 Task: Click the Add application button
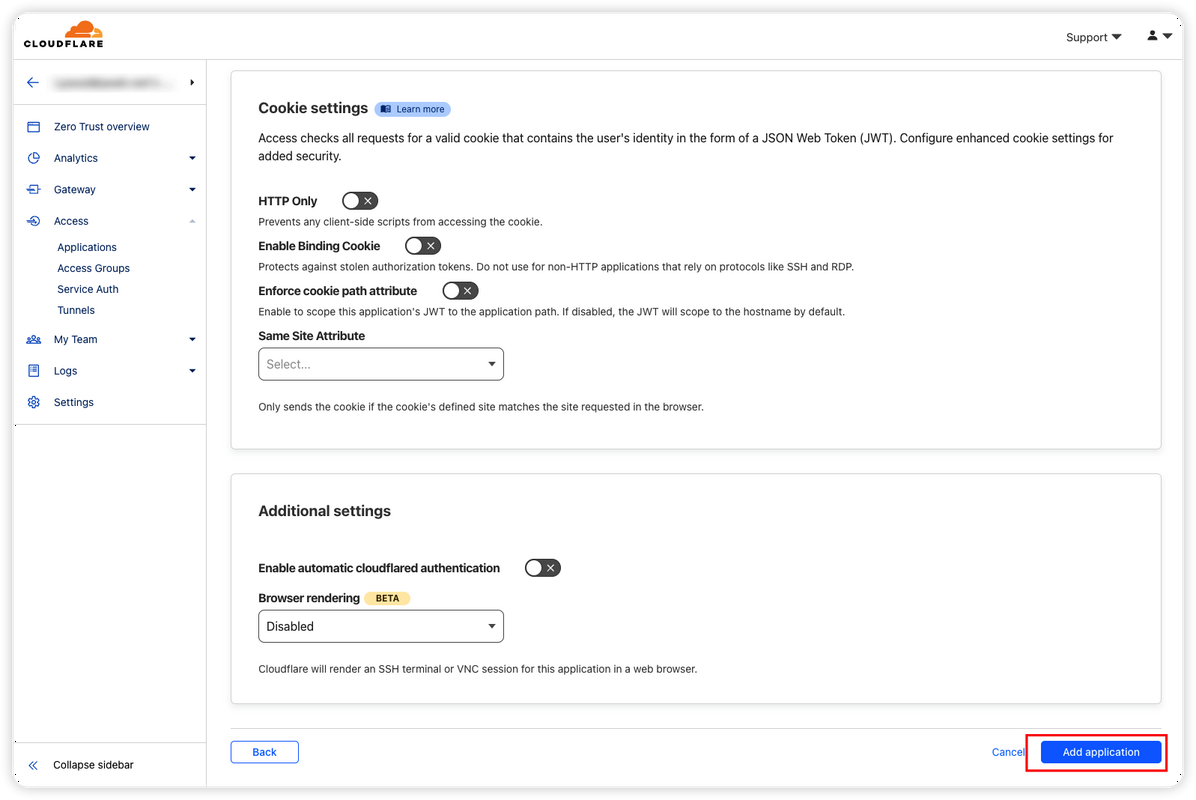(1101, 752)
